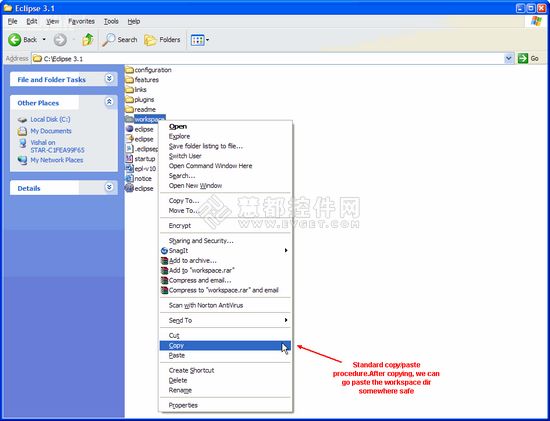Open Vishal on STAR-C1FEA99F65 link

tap(57, 146)
